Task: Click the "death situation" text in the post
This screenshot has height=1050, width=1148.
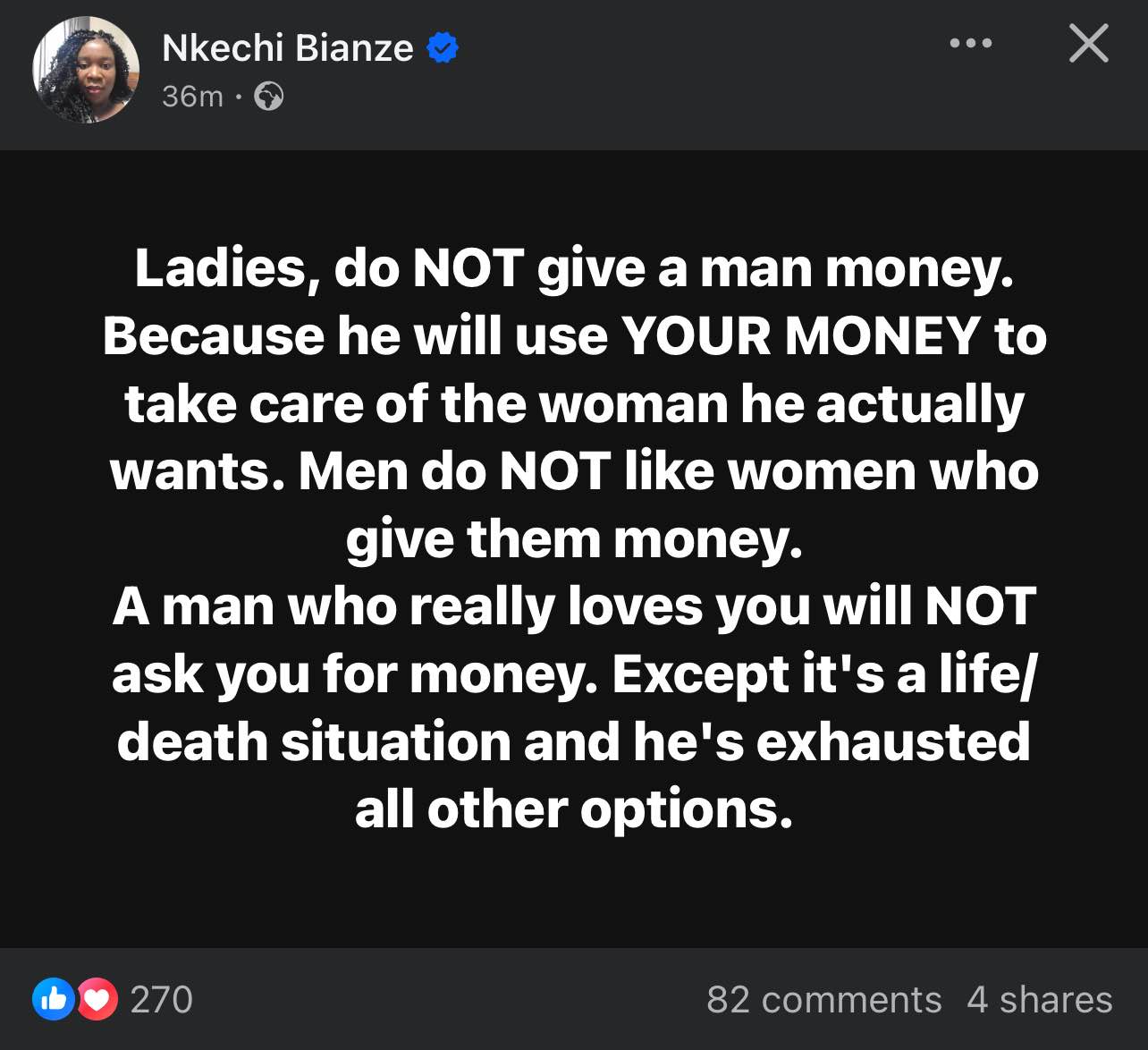Action: coord(313,742)
